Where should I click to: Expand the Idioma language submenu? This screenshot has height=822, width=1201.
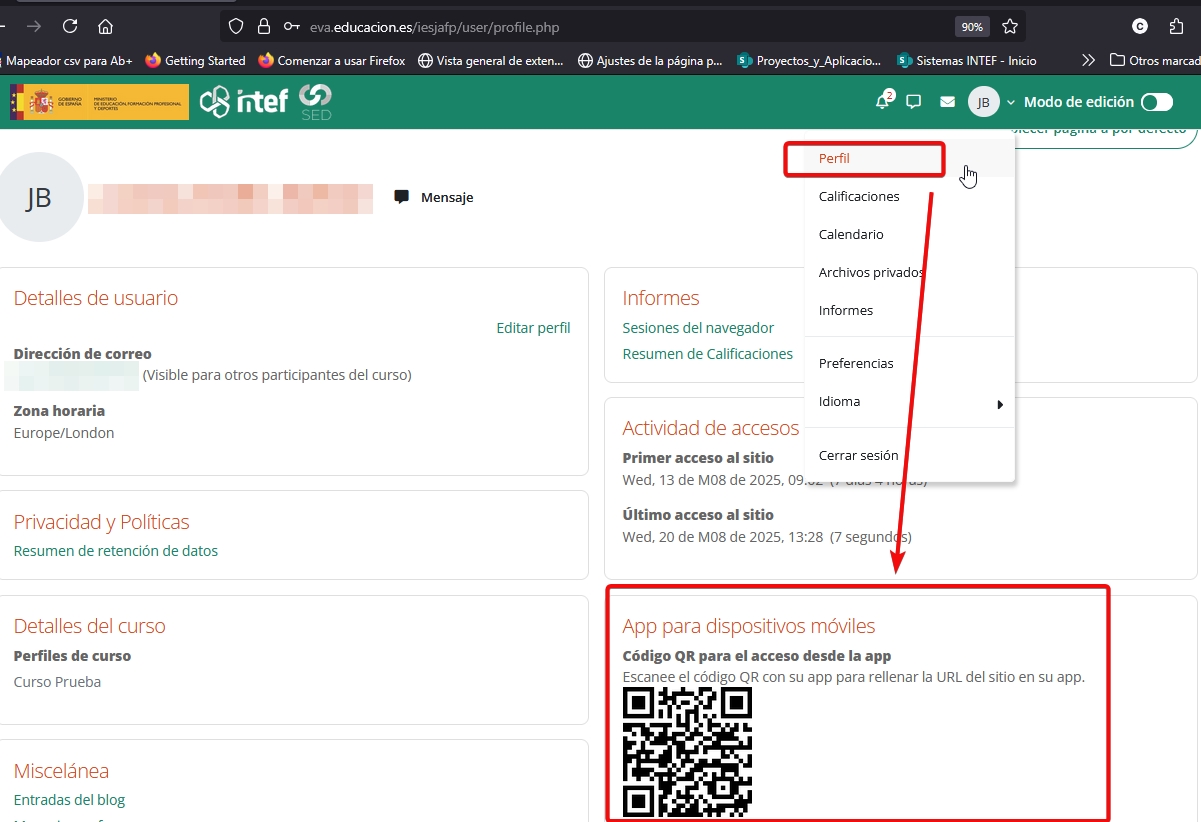coord(910,402)
